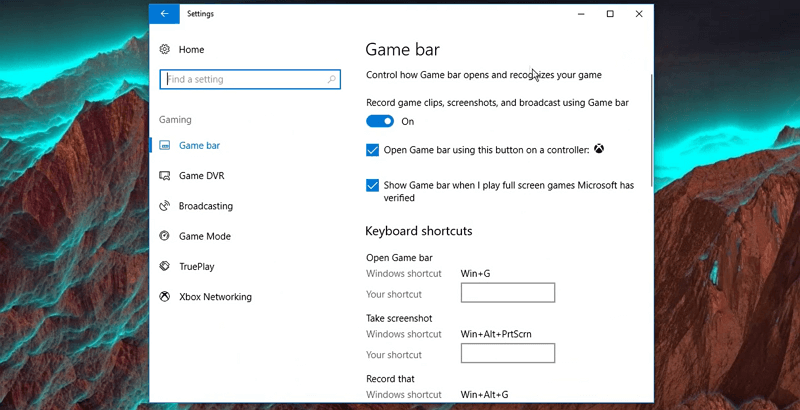The height and width of the screenshot is (410, 800).
Task: Click the settings page vertical scrollbar
Action: [651, 130]
